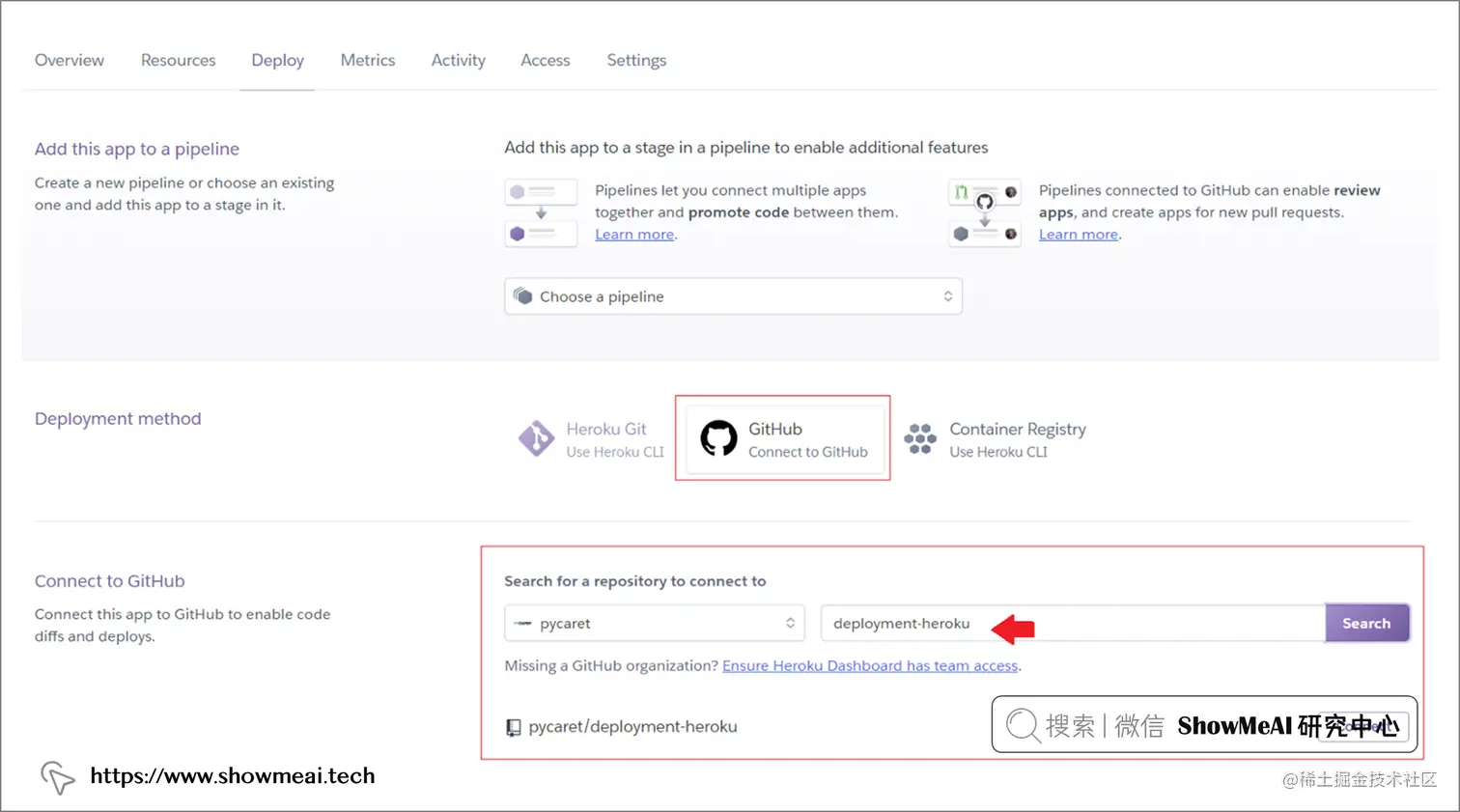Open Ensure Heroku Dashboard has team access link
1460x812 pixels.
click(870, 665)
